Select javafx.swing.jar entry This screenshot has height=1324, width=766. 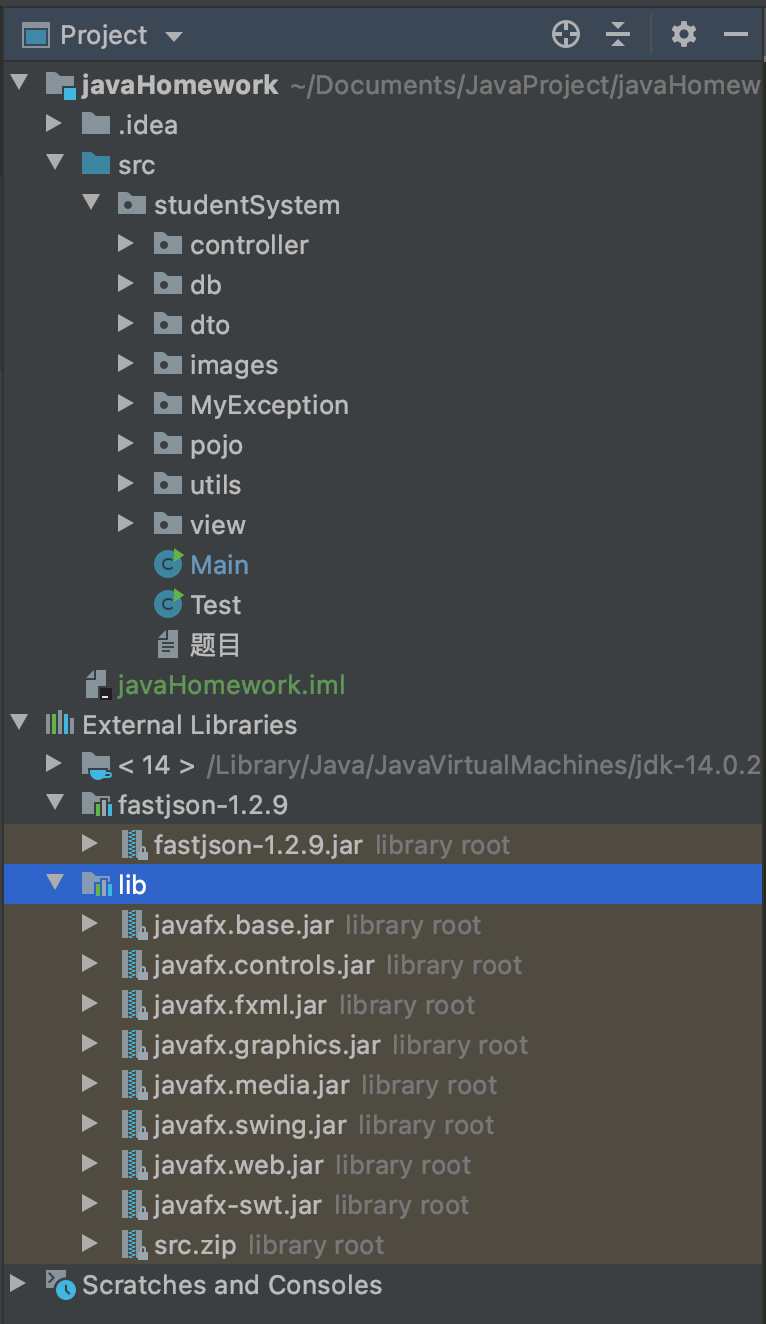click(250, 1125)
